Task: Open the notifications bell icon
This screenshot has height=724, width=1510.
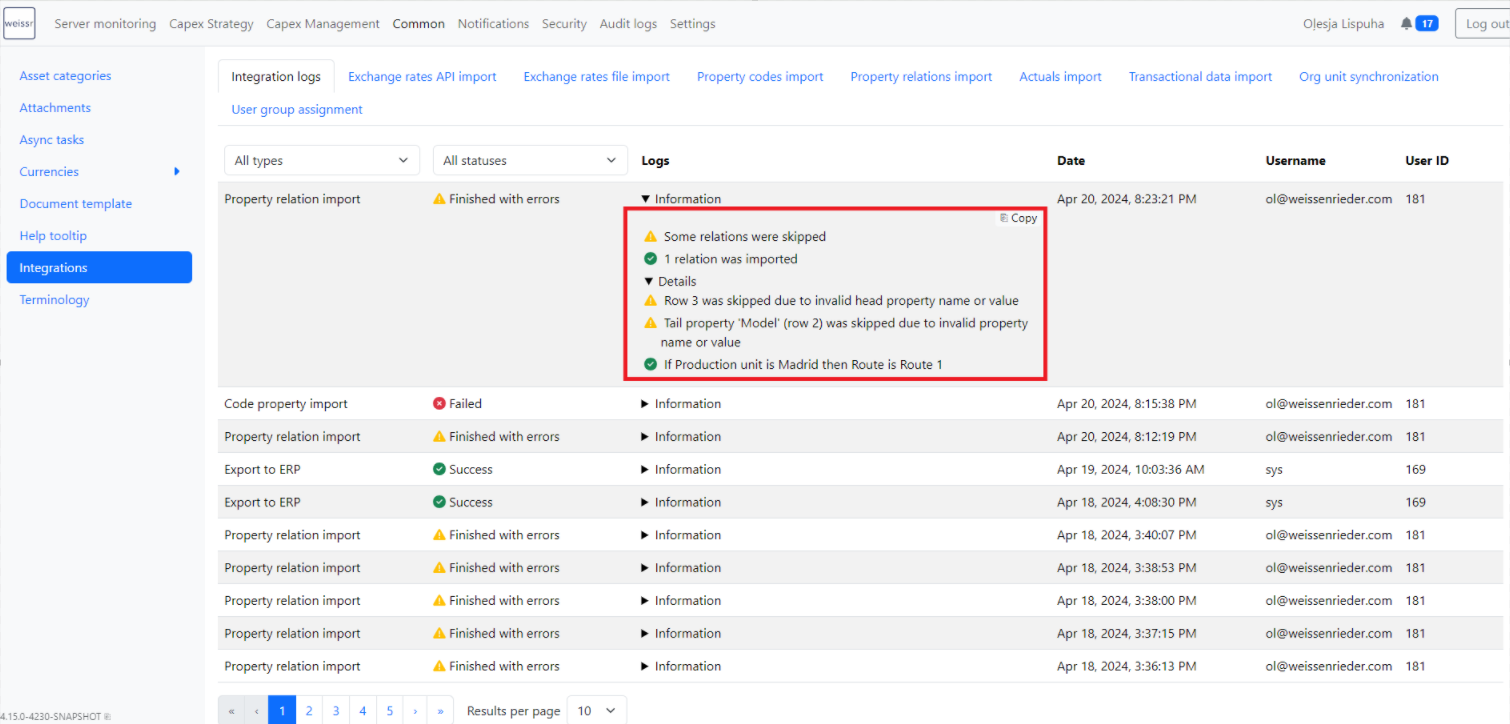Action: [x=1407, y=24]
